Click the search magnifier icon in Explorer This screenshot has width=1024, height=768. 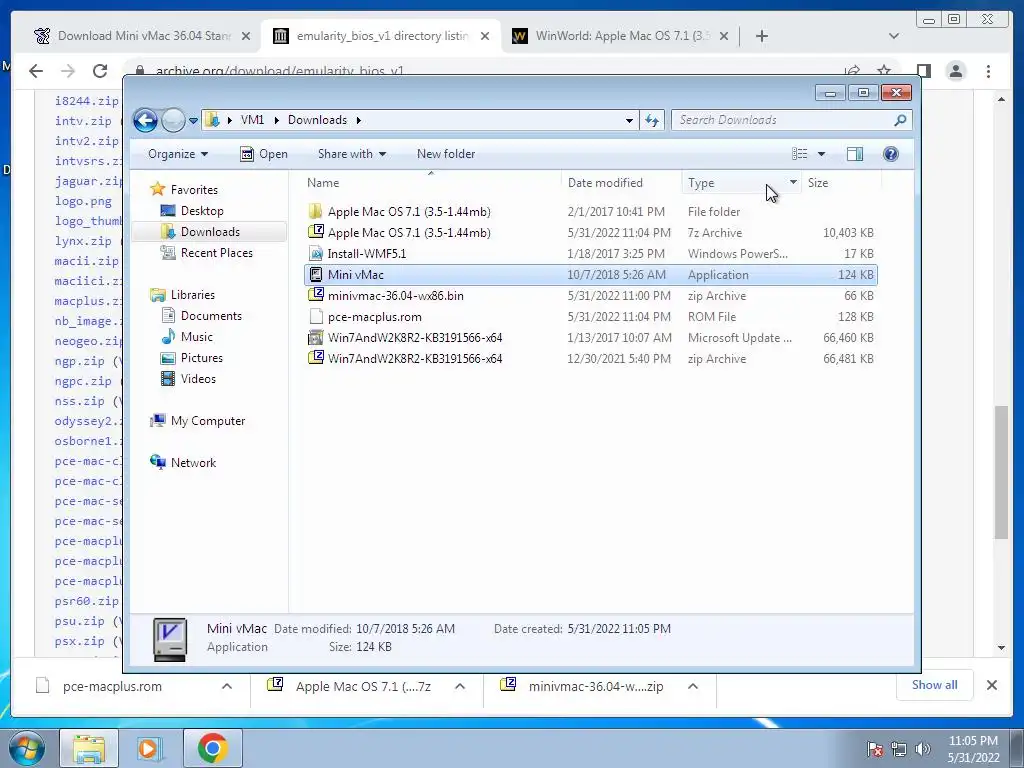pos(900,120)
